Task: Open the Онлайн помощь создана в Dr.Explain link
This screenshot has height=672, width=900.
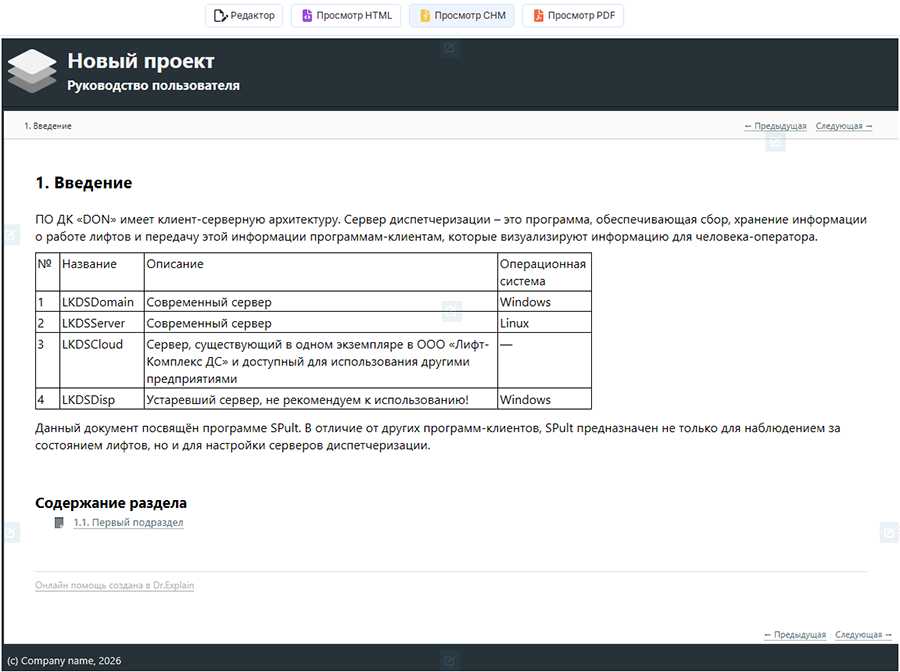Action: (x=114, y=585)
